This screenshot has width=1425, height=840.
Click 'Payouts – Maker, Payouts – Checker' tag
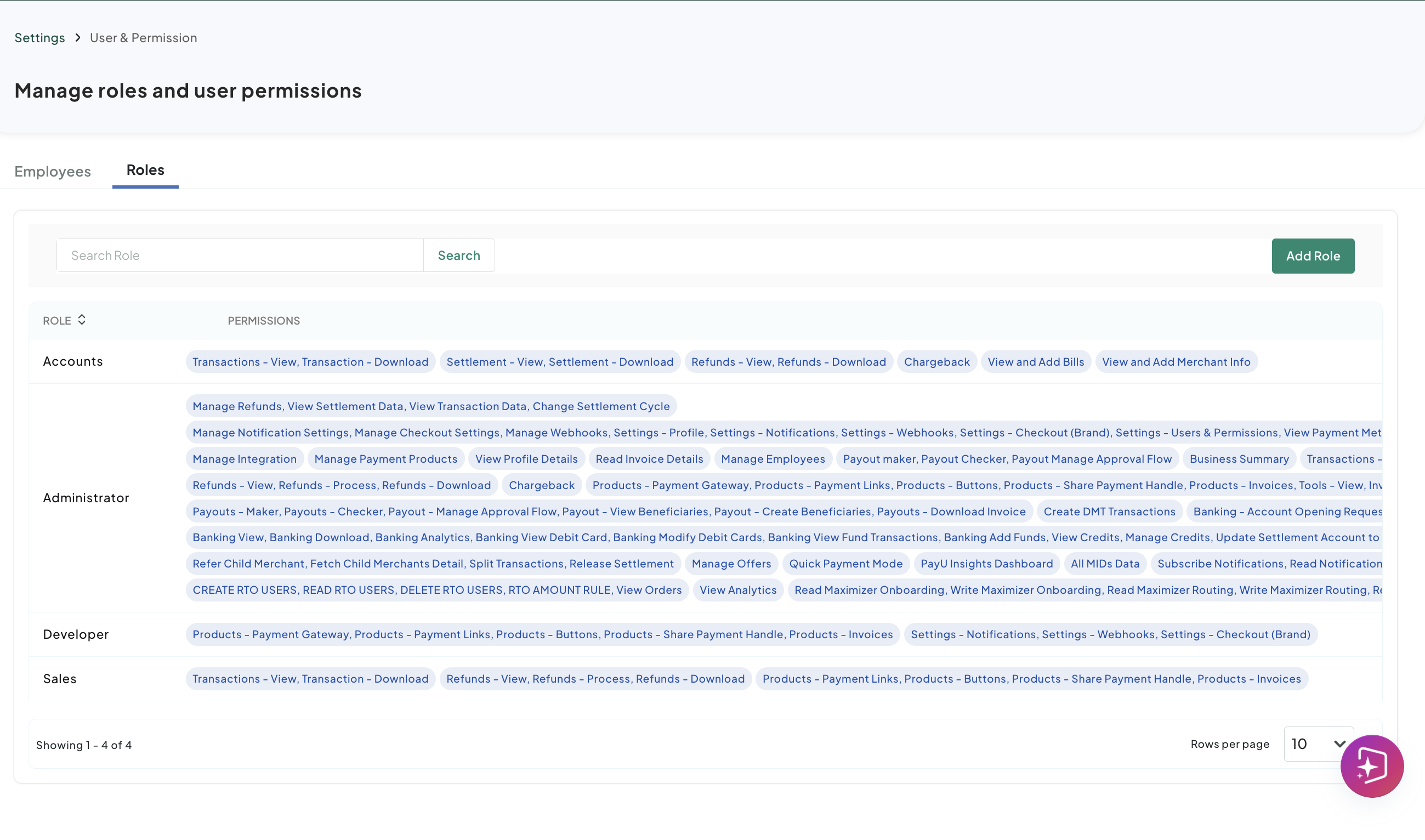pos(609,511)
